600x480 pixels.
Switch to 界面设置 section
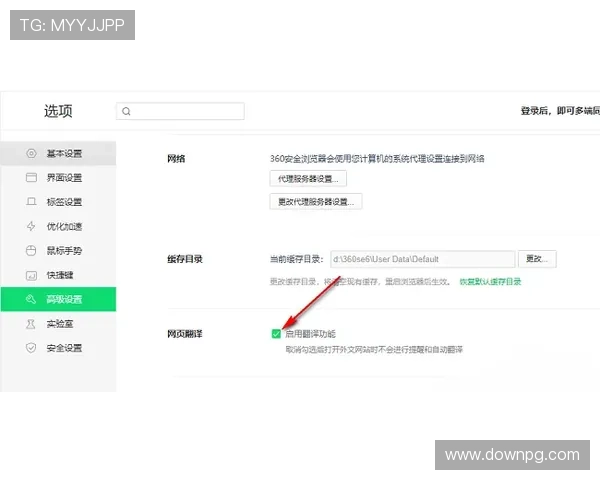point(58,178)
